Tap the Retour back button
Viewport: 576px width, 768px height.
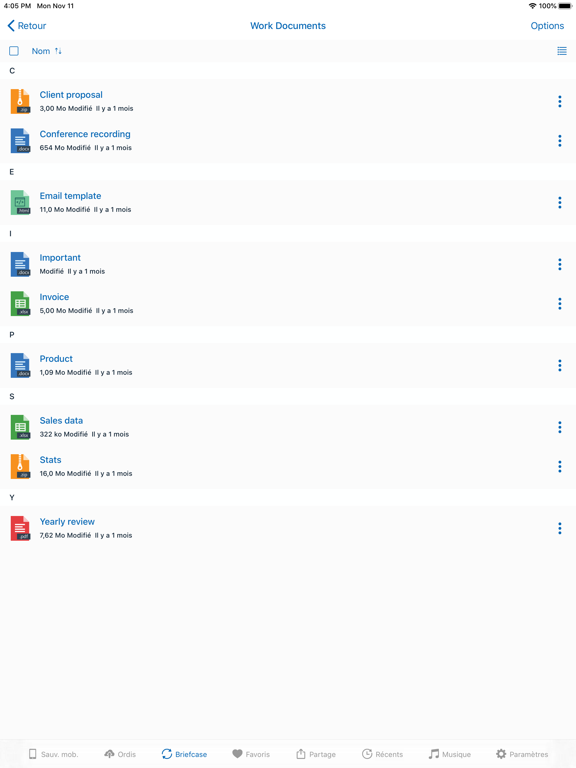[x=27, y=25]
